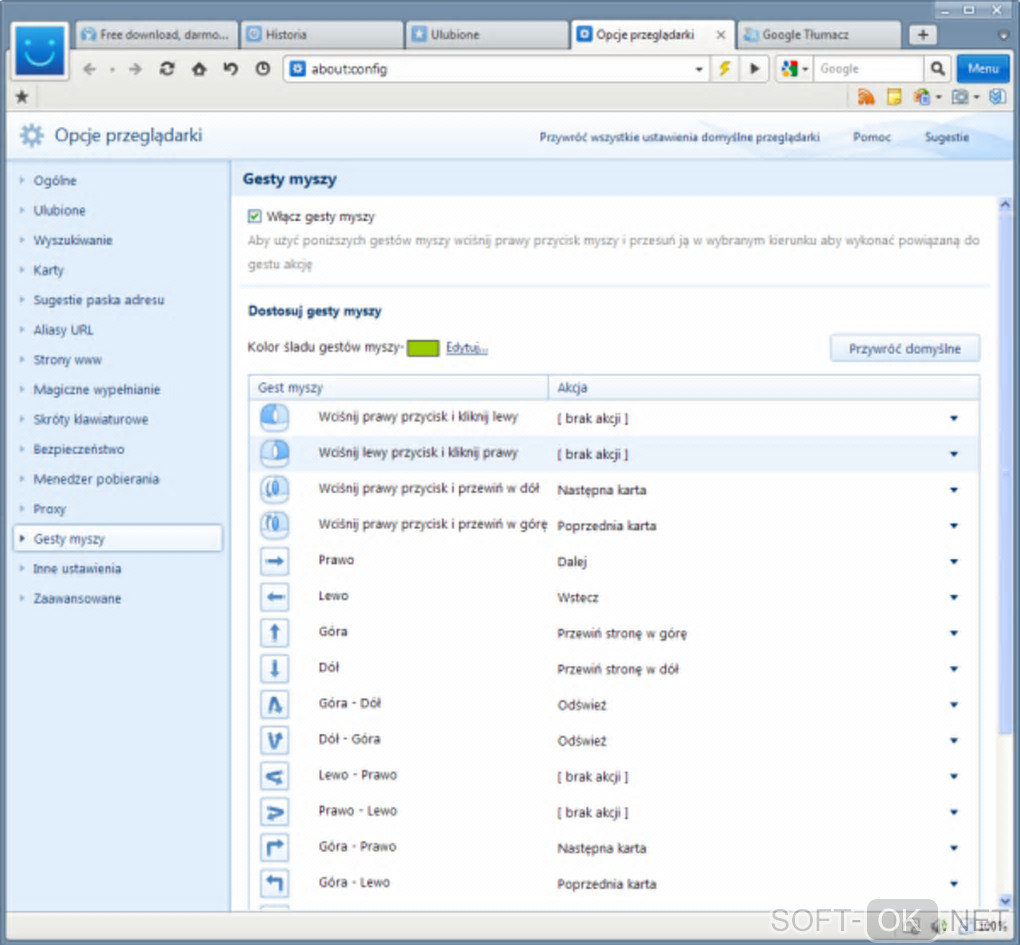Click the up arrow Góra gesture icon
Image resolution: width=1020 pixels, height=945 pixels.
pos(275,632)
